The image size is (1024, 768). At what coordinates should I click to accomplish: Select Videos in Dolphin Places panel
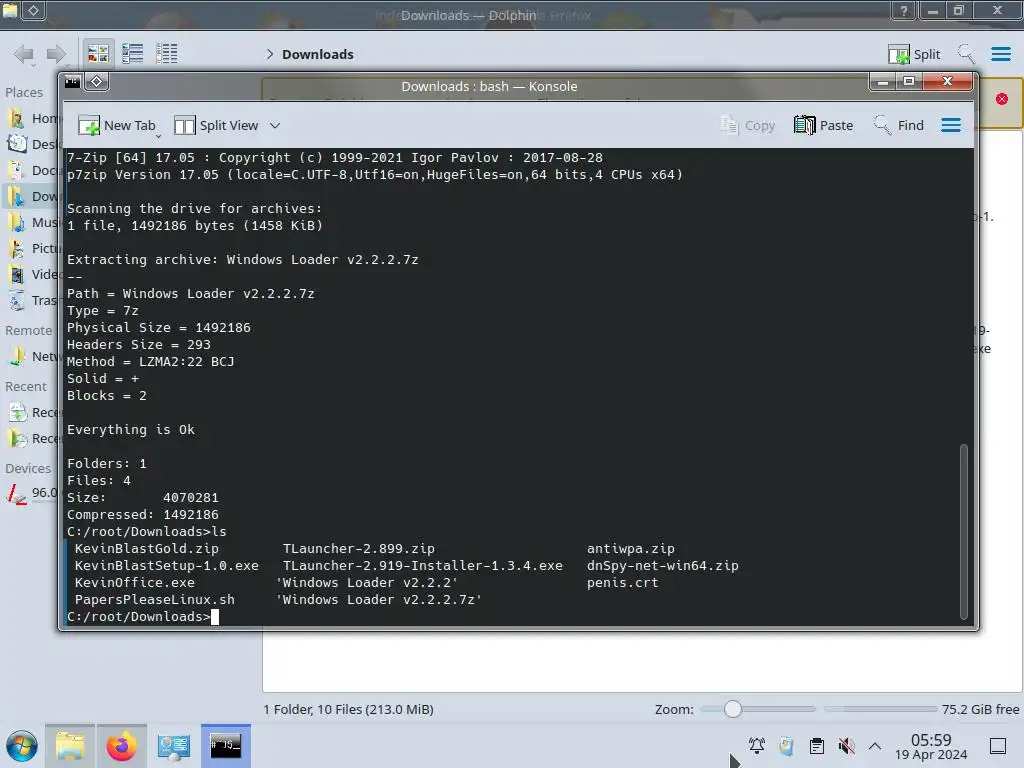tap(33, 275)
